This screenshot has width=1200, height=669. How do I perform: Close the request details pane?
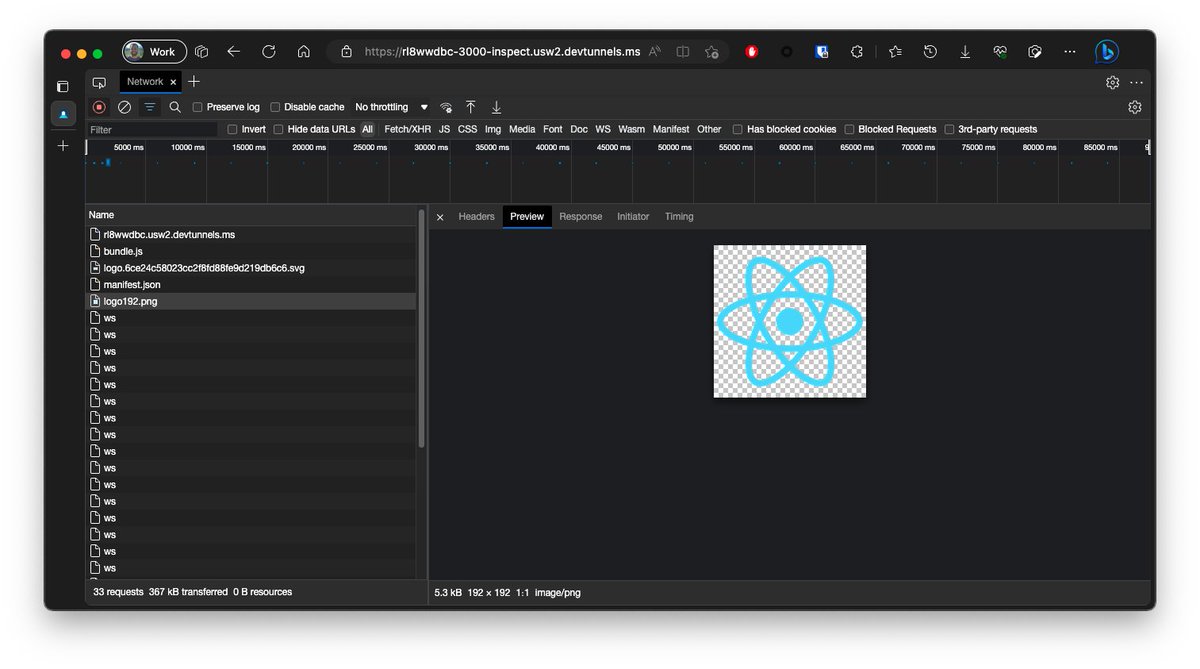tap(440, 217)
